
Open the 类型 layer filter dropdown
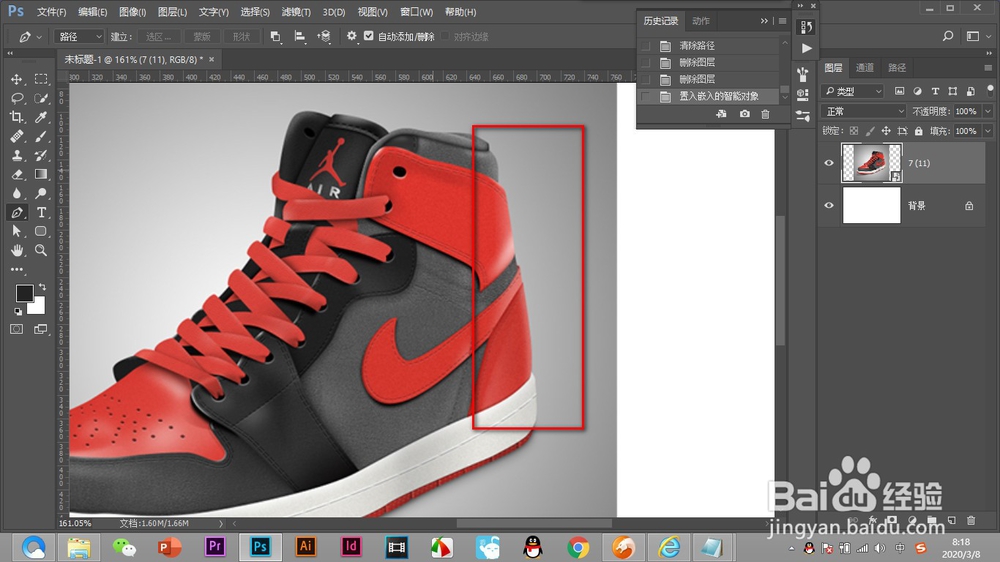click(x=853, y=91)
